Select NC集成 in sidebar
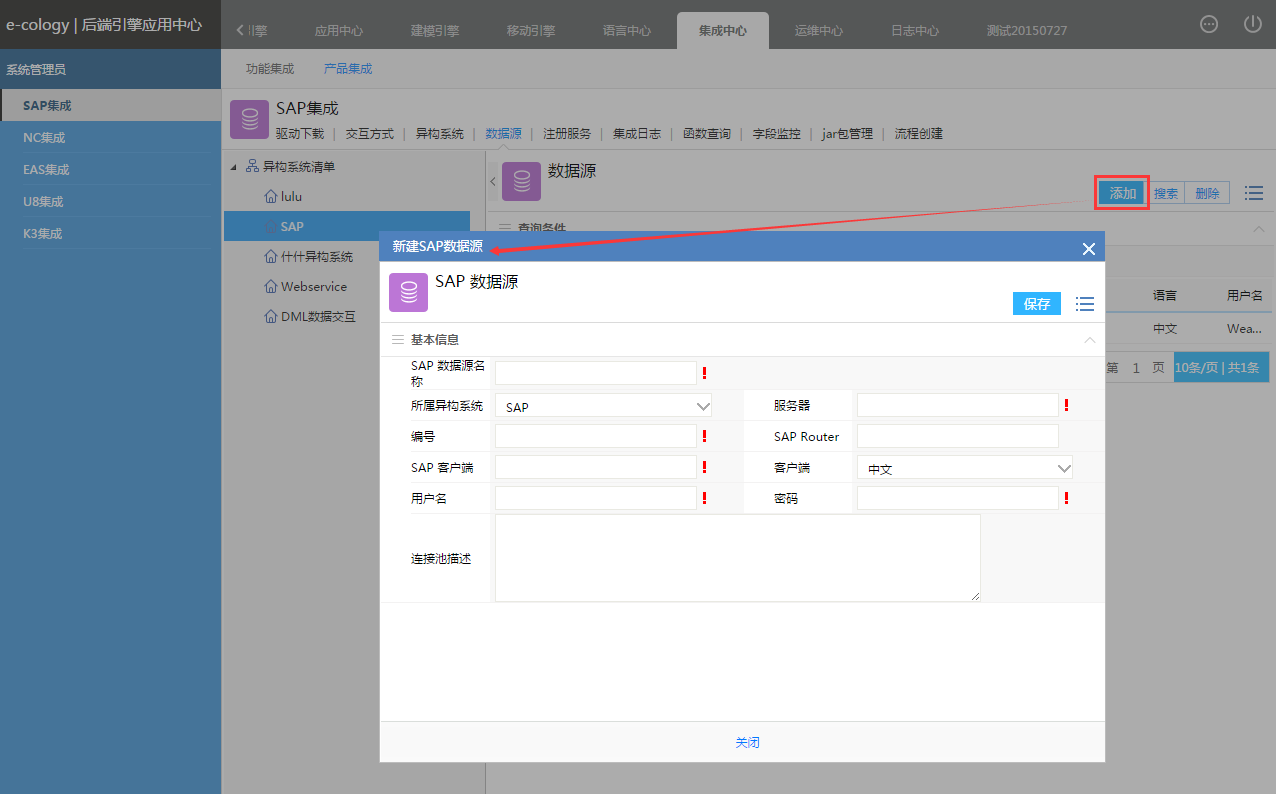This screenshot has width=1276, height=794. click(x=110, y=138)
